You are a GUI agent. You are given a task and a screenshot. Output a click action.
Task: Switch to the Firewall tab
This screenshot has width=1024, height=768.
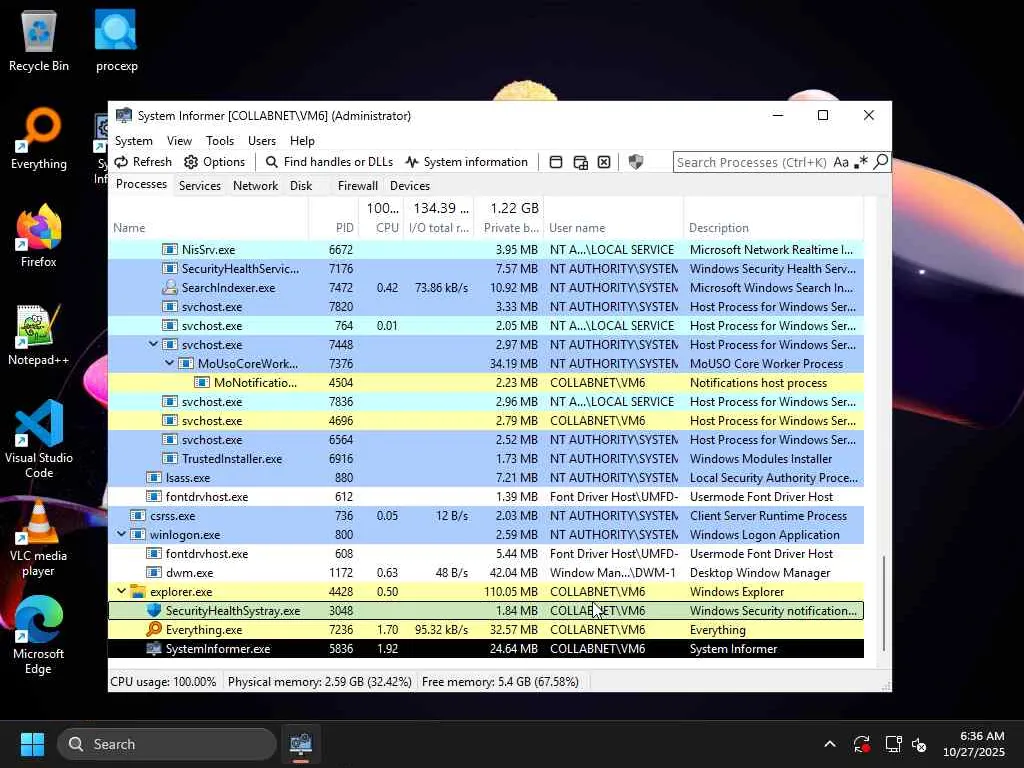358,185
